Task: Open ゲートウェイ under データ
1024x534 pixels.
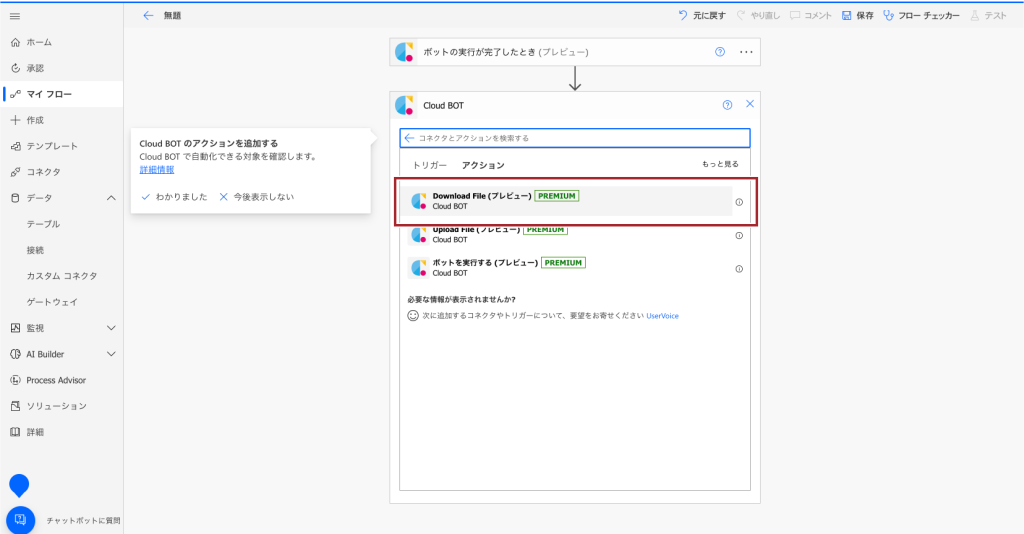Action: coord(52,302)
